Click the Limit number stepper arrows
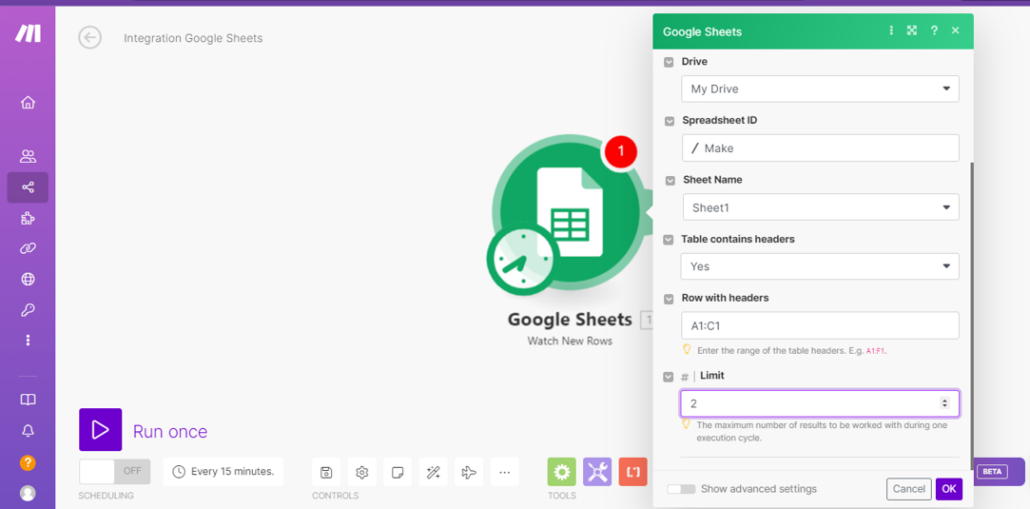Image resolution: width=1030 pixels, height=509 pixels. 945,403
